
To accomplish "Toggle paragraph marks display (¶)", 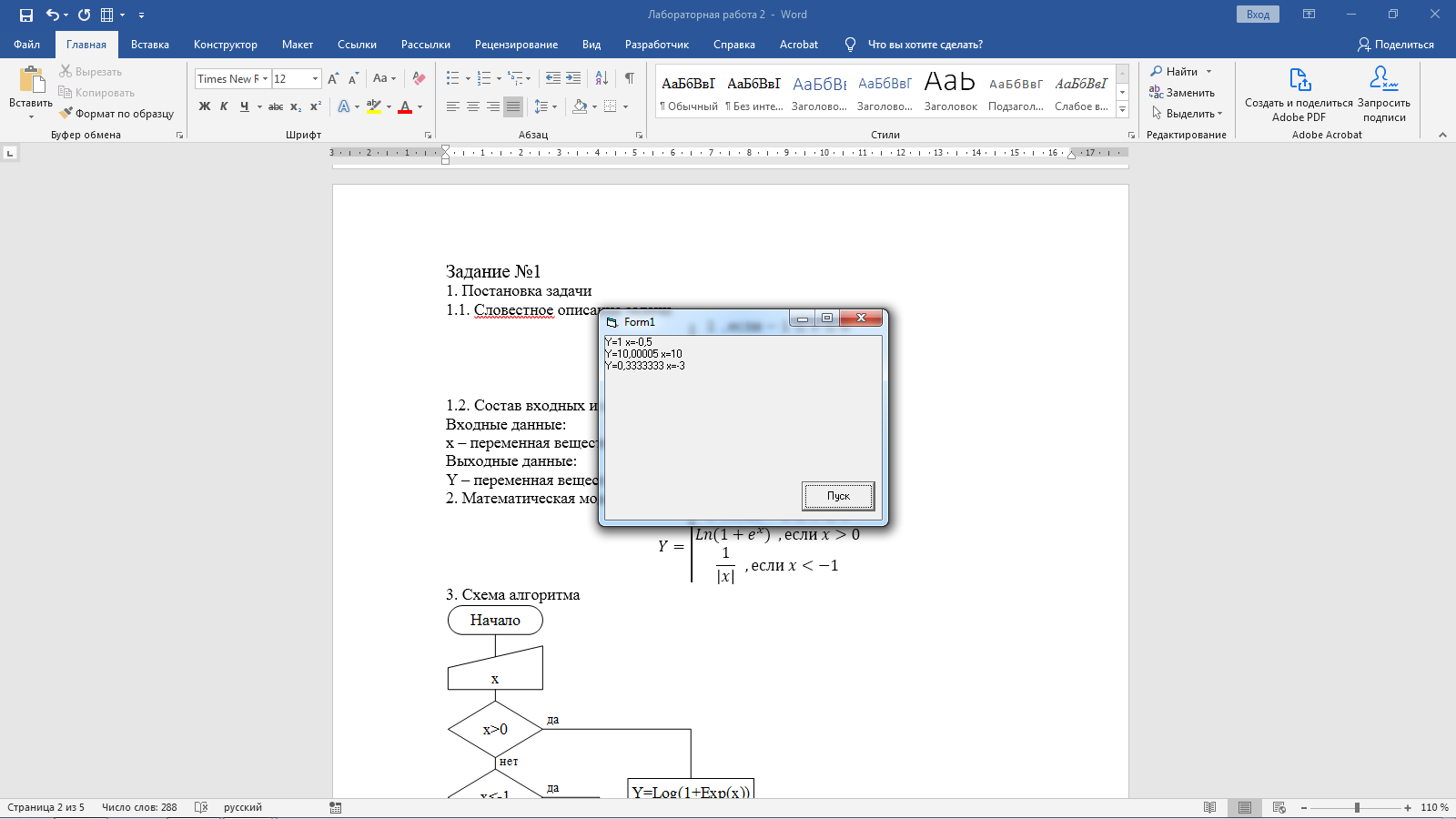I will click(630, 79).
